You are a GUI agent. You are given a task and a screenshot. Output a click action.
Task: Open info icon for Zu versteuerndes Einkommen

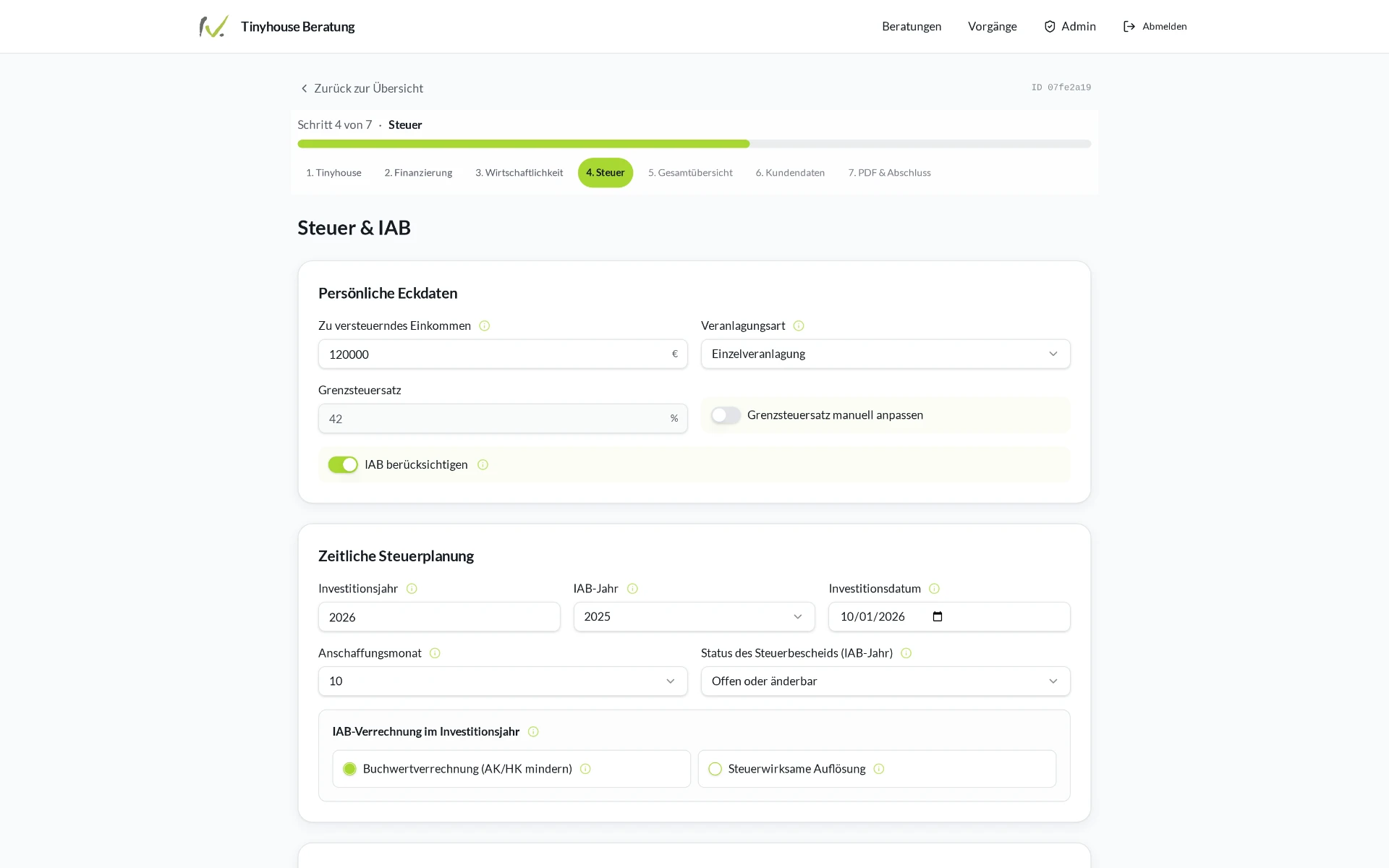point(485,325)
